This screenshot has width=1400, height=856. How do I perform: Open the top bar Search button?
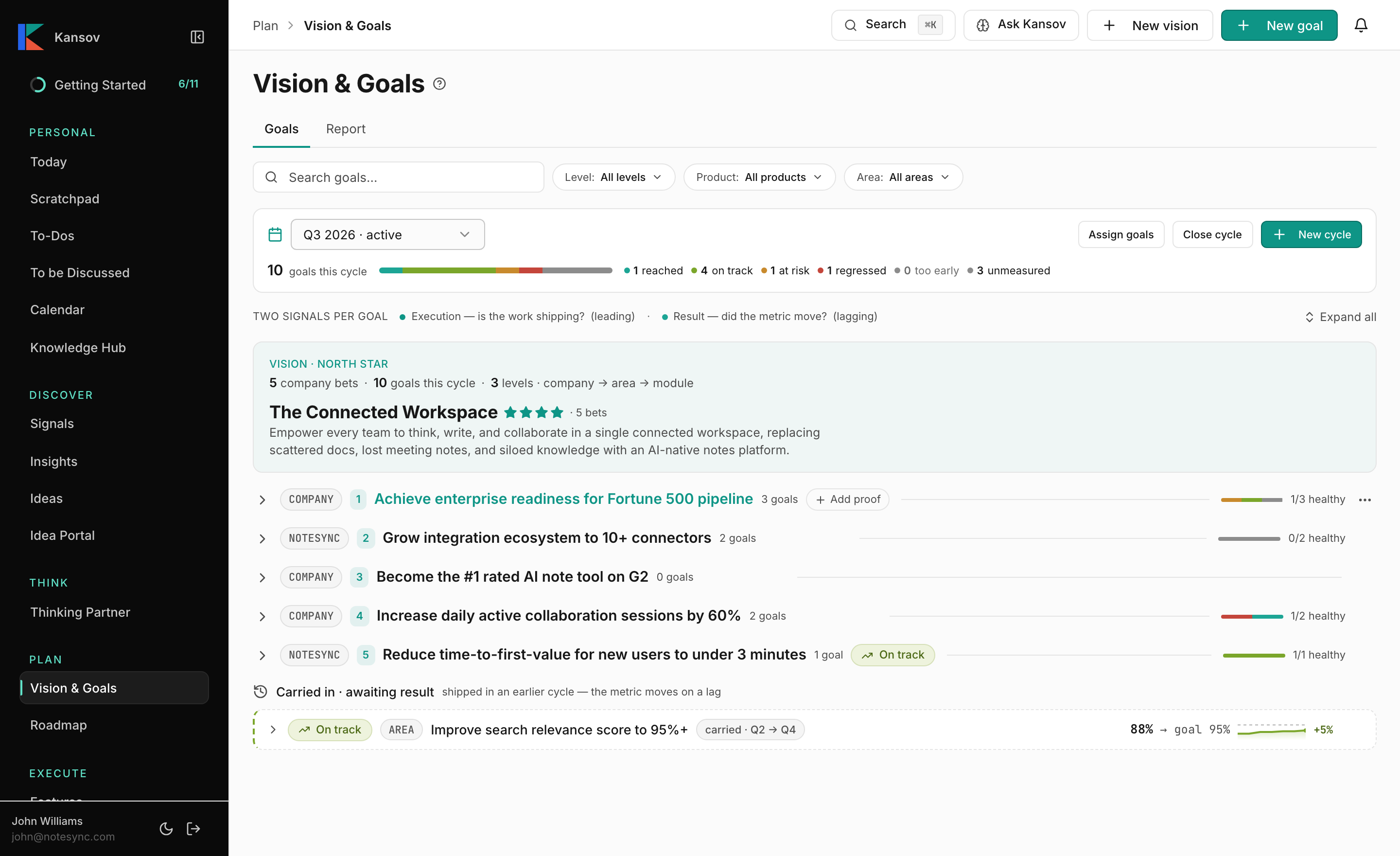(893, 25)
